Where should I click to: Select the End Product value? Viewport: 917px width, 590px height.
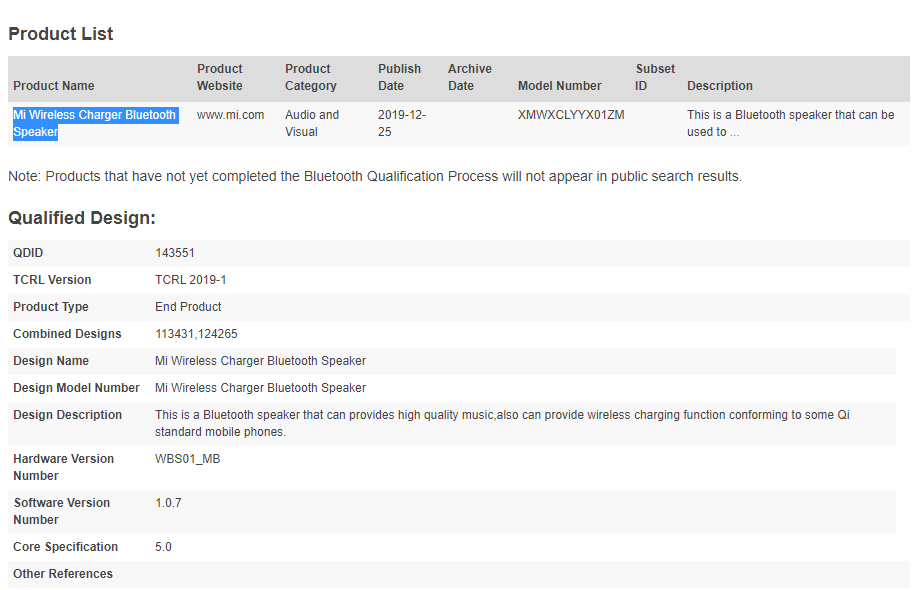pyautogui.click(x=188, y=307)
